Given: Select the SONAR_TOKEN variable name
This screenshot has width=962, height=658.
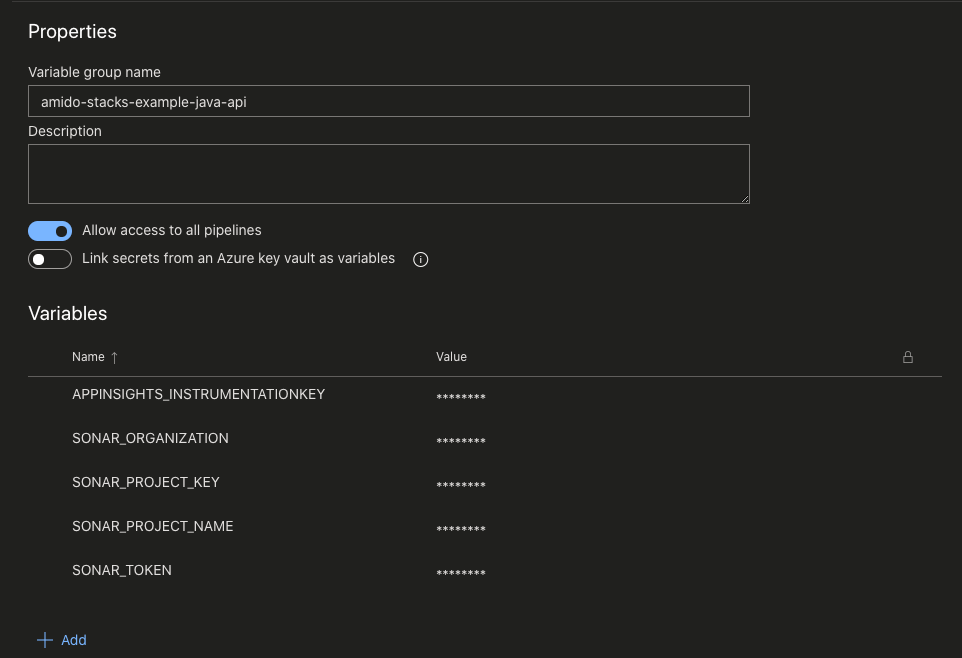Looking at the screenshot, I should (121, 570).
